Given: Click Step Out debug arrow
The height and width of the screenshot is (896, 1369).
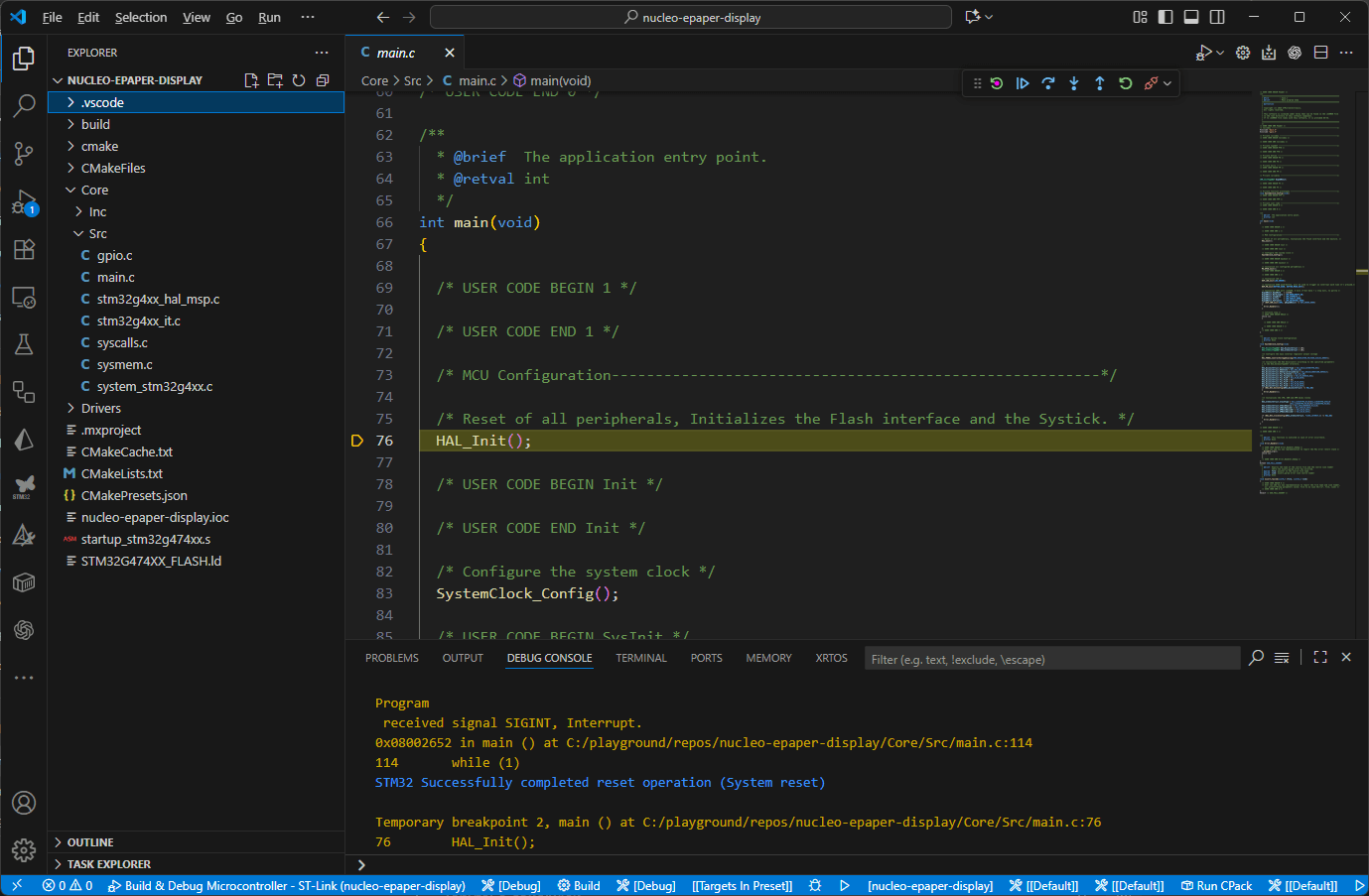Looking at the screenshot, I should pyautogui.click(x=1100, y=83).
